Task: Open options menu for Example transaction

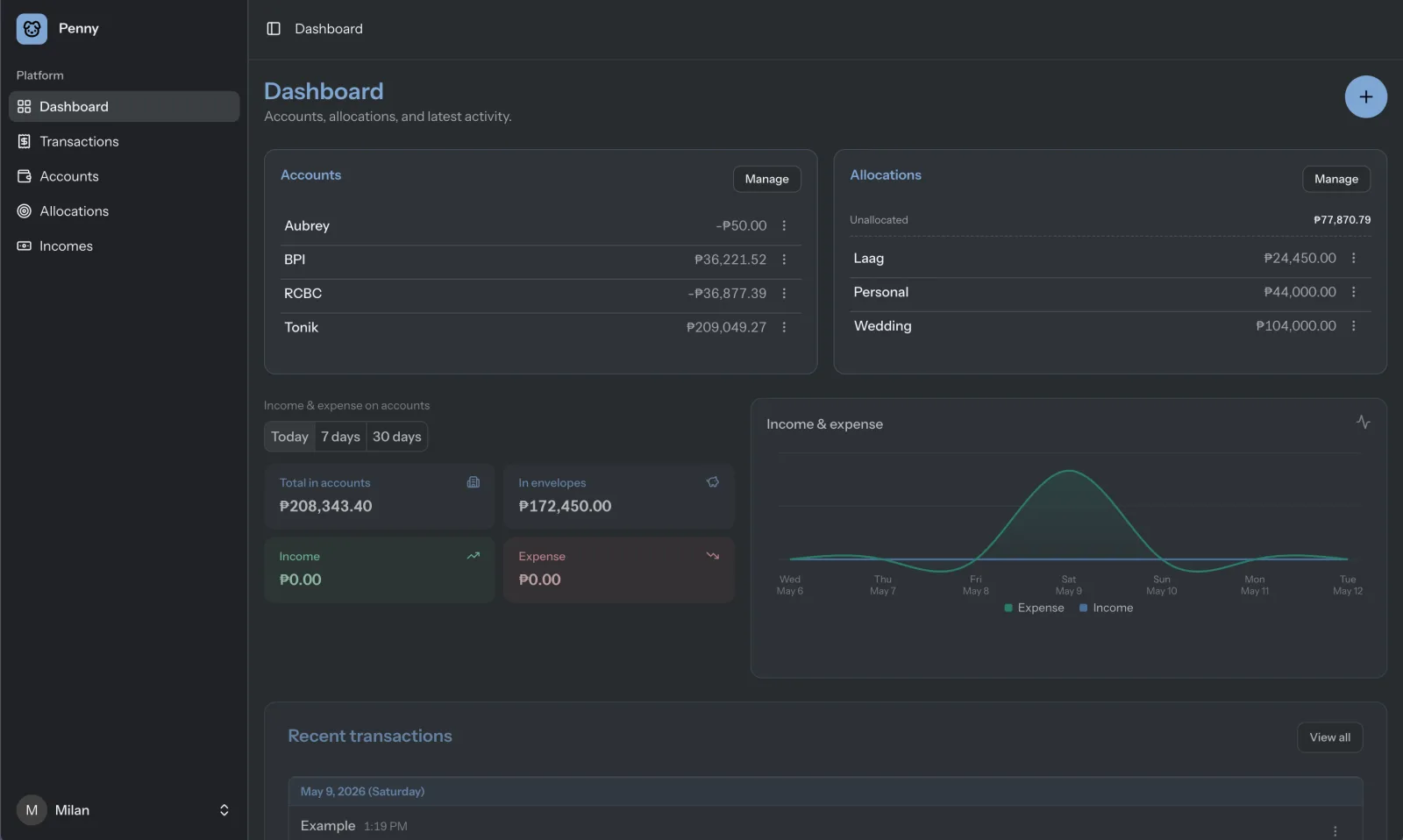Action: (1335, 830)
